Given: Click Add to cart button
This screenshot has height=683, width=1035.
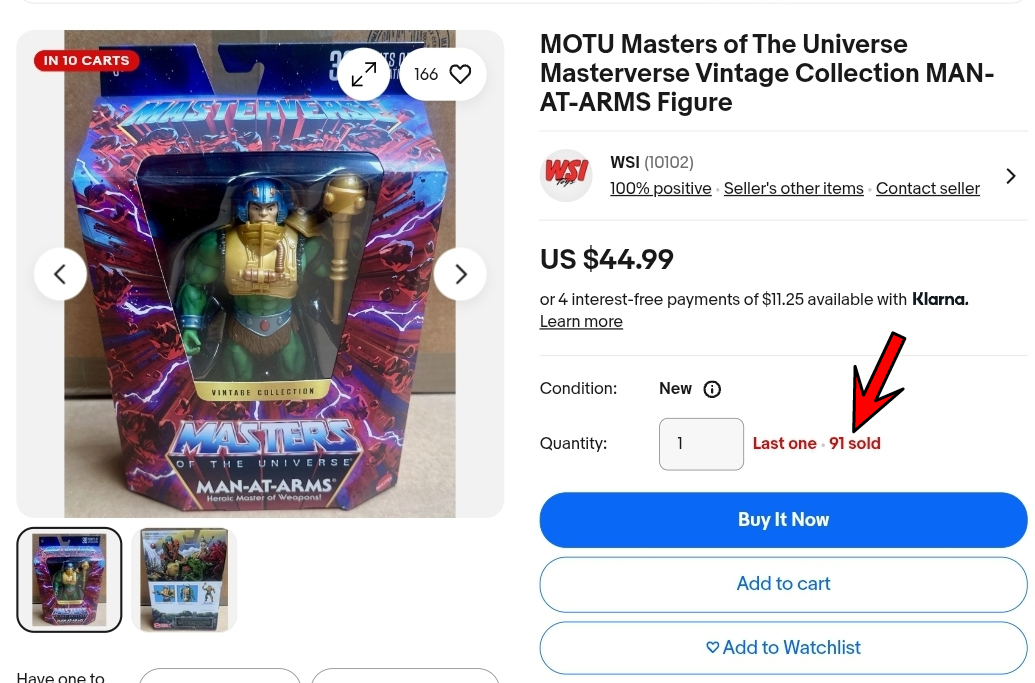Looking at the screenshot, I should tap(784, 584).
